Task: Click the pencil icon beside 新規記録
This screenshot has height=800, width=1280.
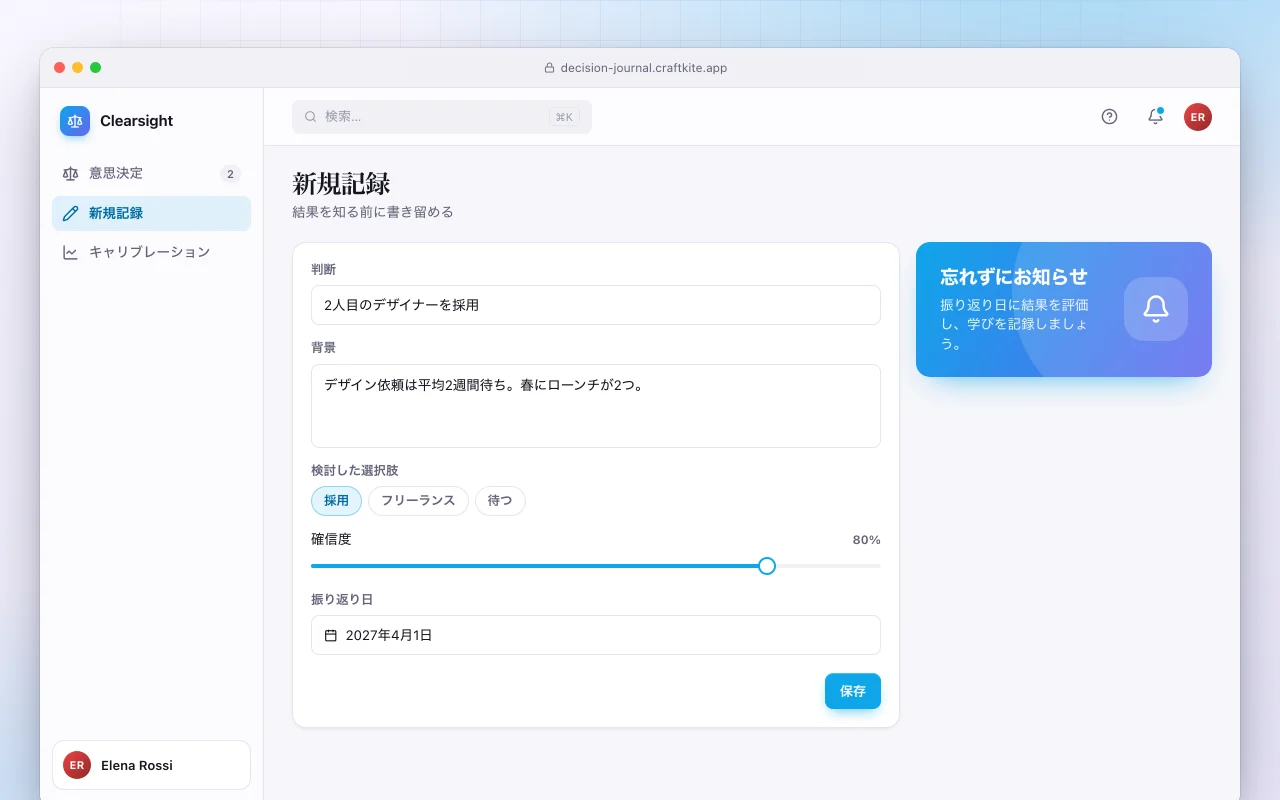Action: [70, 213]
